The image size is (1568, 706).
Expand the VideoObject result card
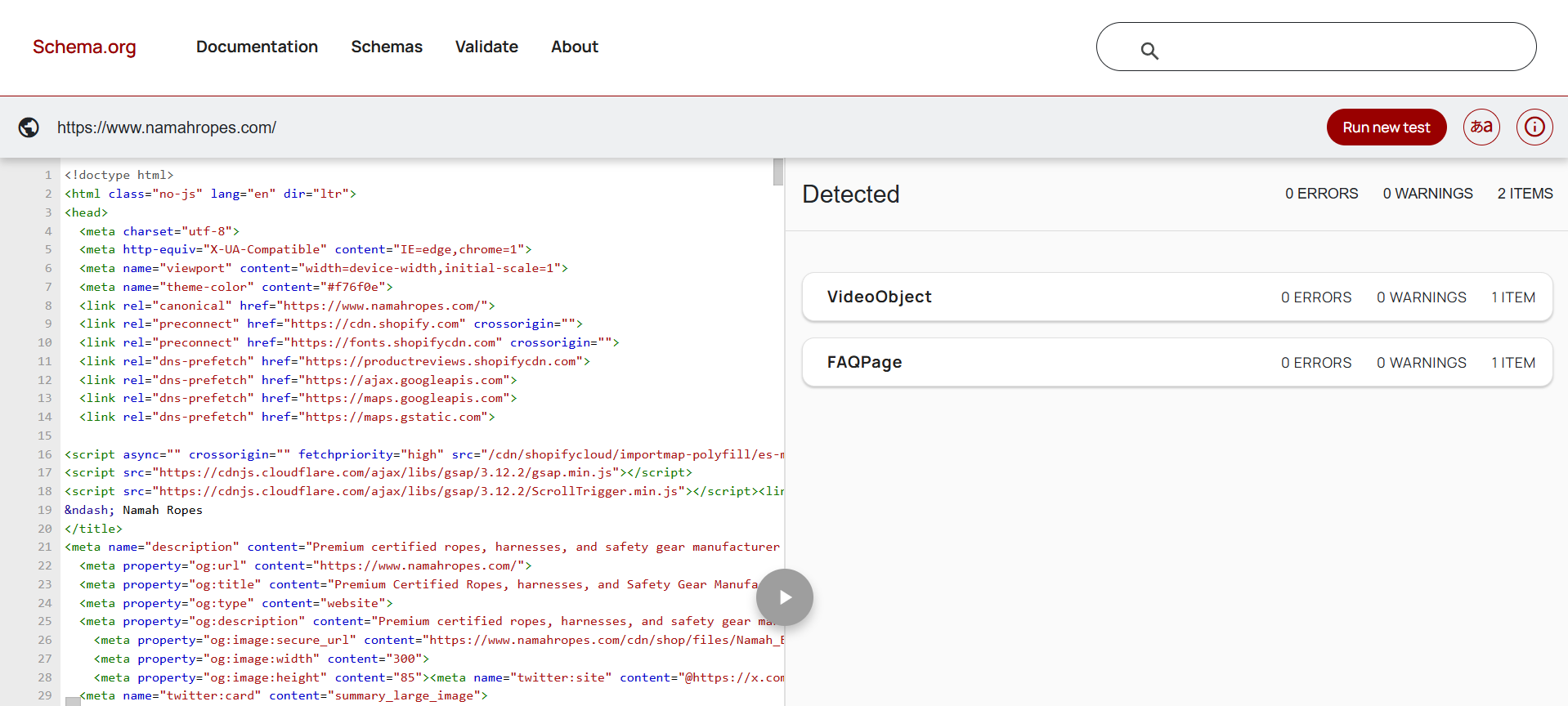pos(1177,297)
